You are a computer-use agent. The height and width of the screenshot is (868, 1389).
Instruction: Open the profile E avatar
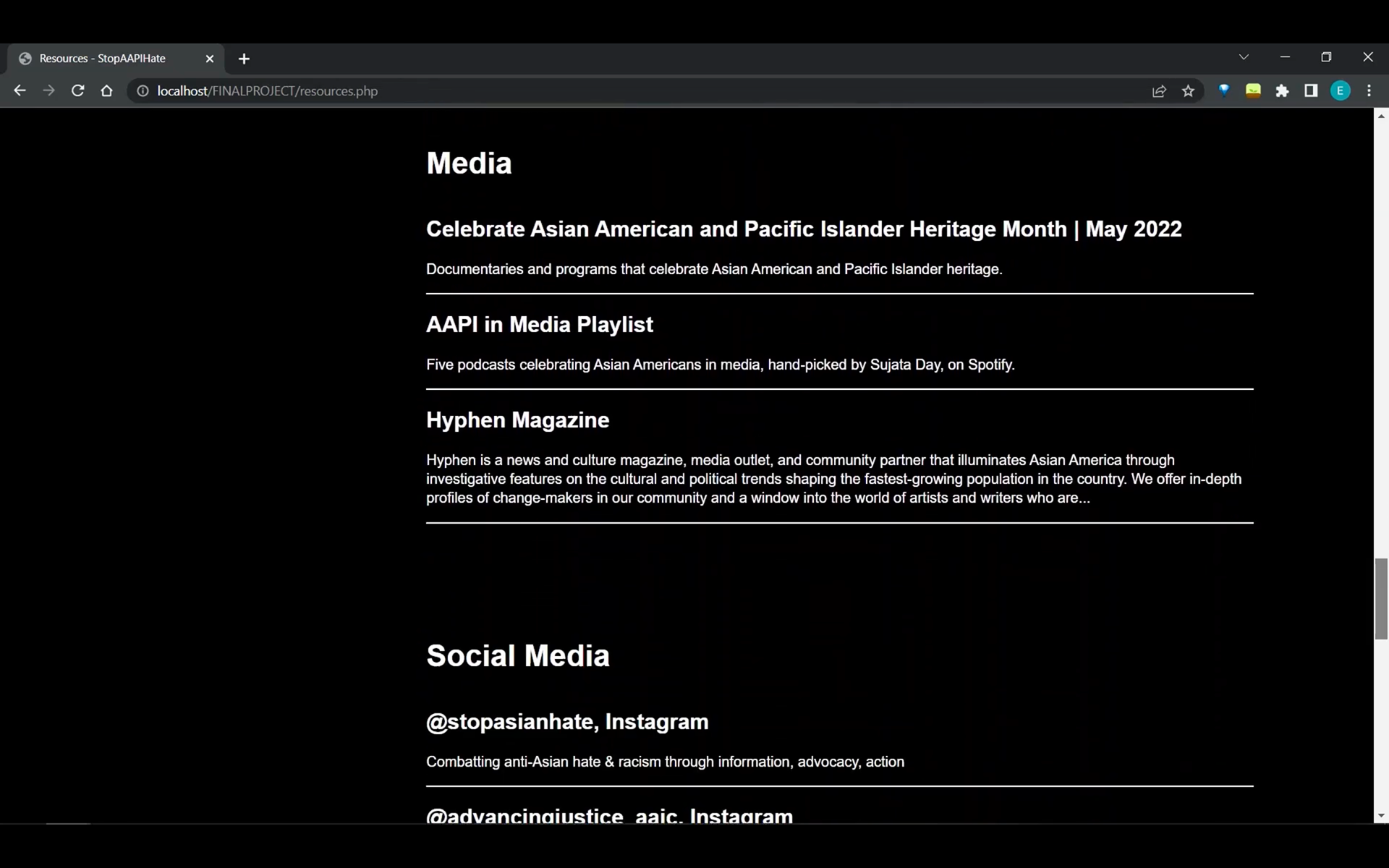(1340, 90)
